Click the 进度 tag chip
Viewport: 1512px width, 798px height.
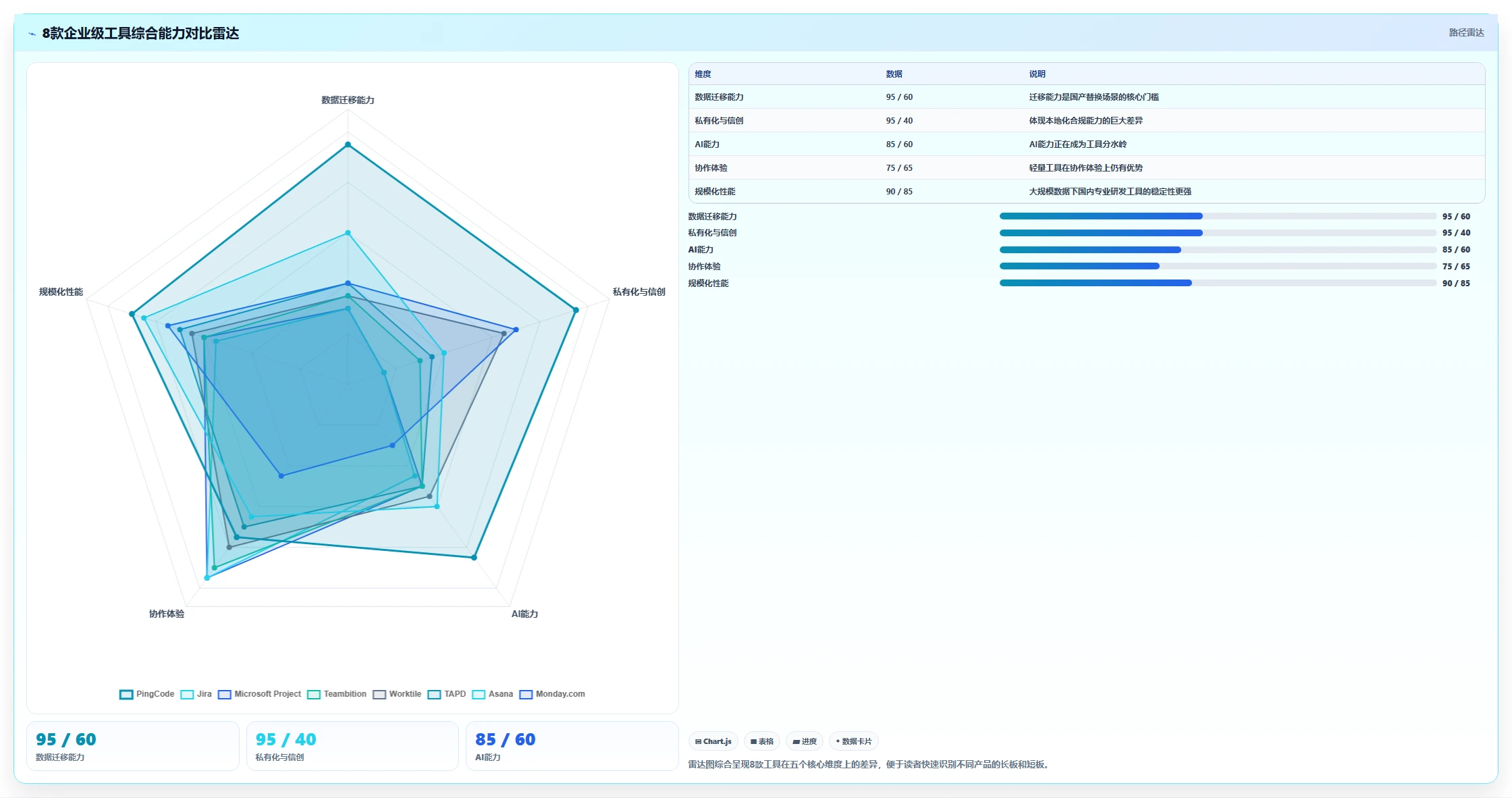pyautogui.click(x=805, y=741)
